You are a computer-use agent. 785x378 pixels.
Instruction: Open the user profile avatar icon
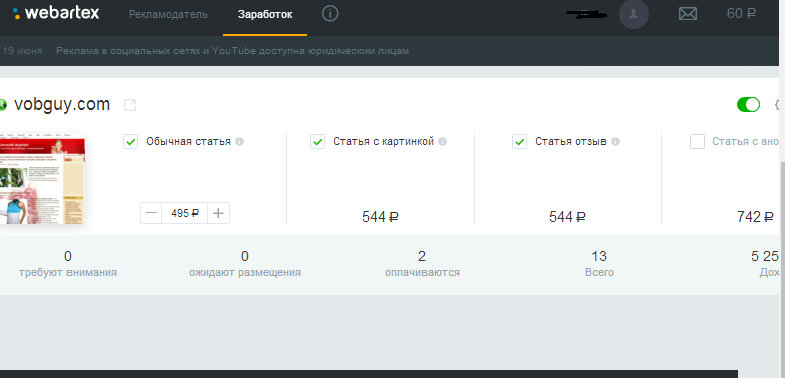(634, 14)
